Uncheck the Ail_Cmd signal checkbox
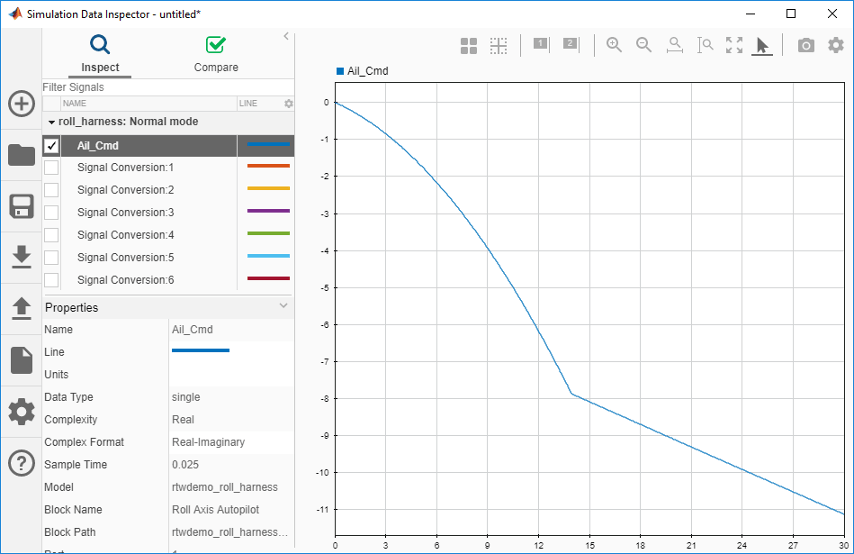The image size is (854, 554). (51, 145)
